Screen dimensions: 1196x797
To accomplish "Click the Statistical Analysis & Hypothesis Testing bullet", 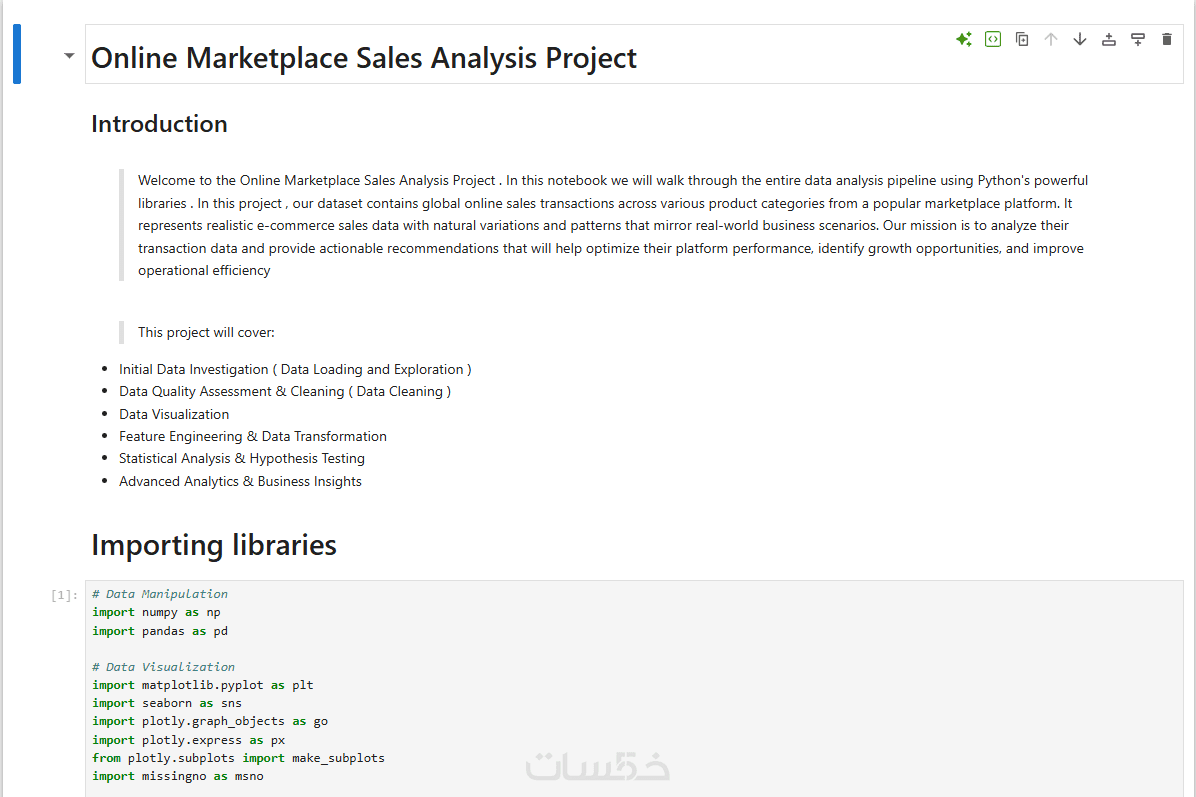I will click(242, 459).
